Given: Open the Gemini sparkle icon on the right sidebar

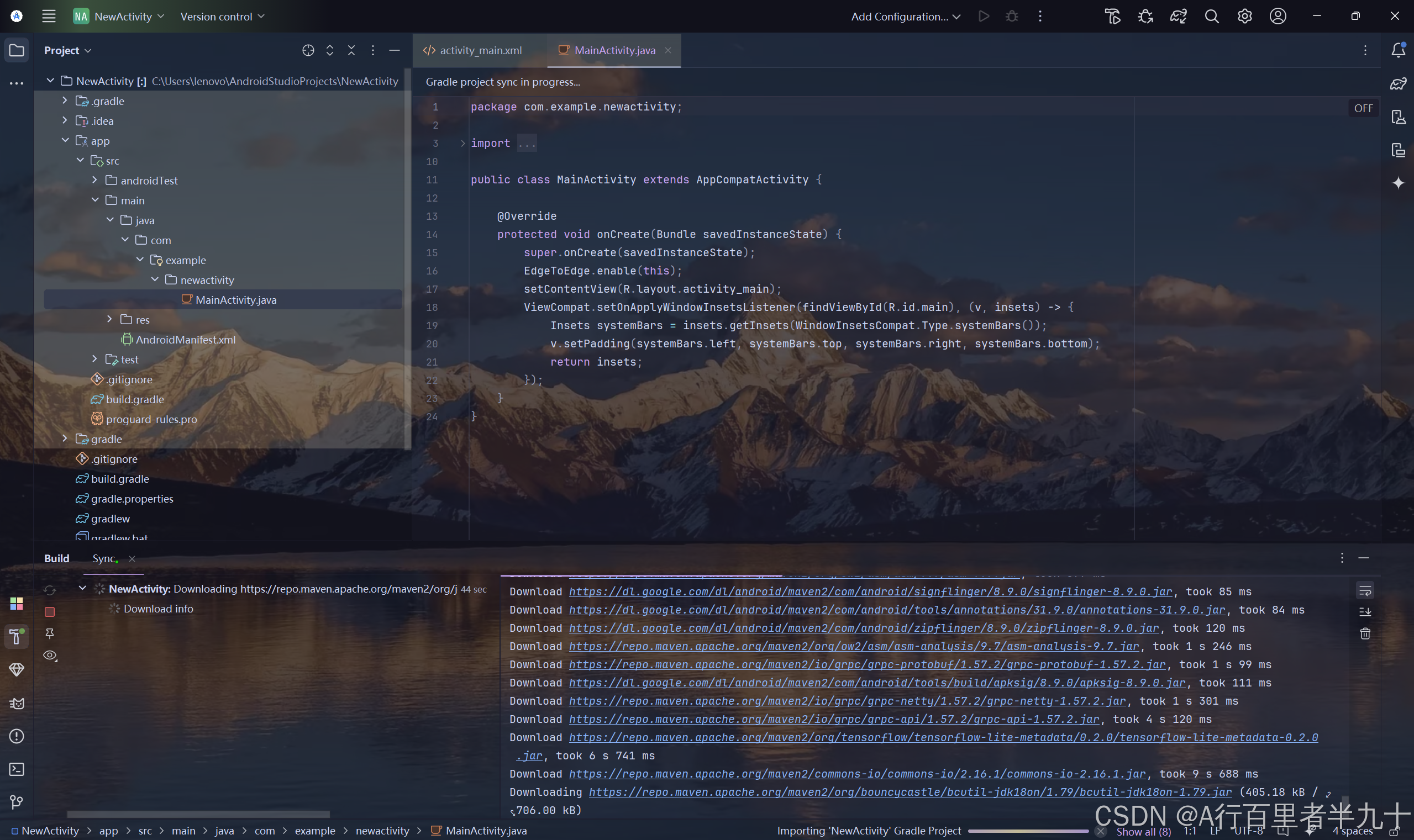Looking at the screenshot, I should pyautogui.click(x=1398, y=183).
